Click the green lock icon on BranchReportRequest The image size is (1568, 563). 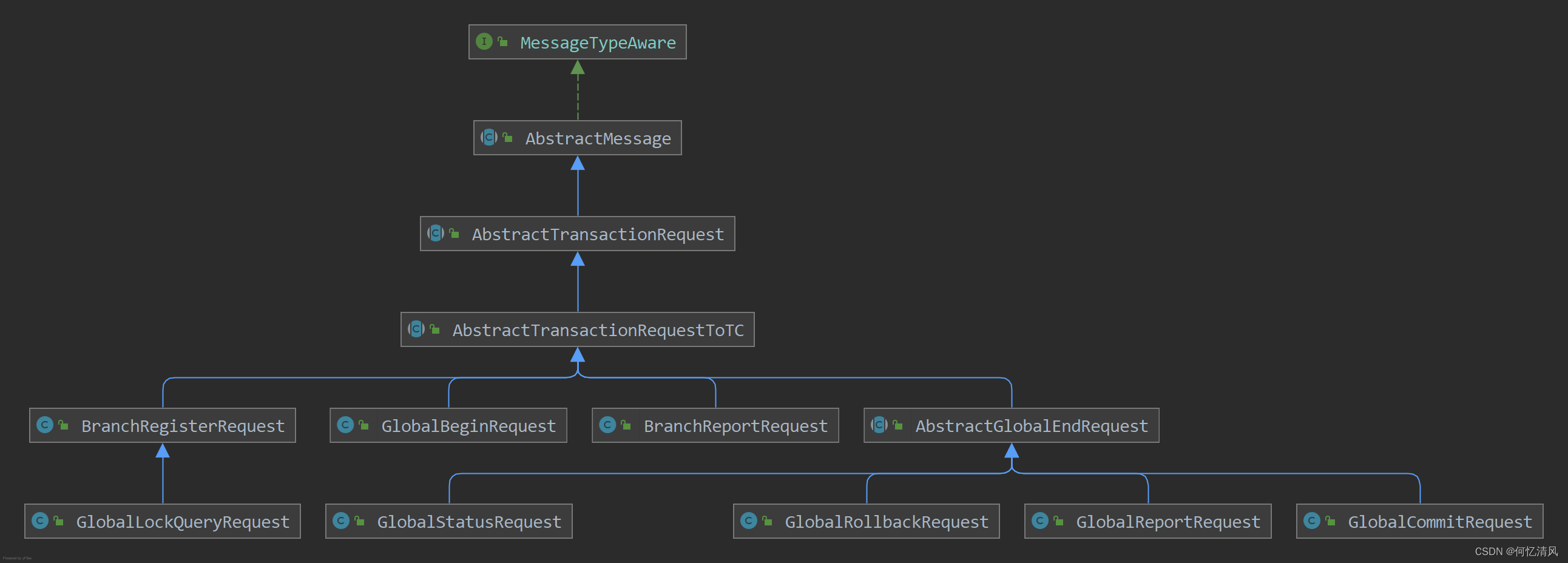pyautogui.click(x=626, y=425)
